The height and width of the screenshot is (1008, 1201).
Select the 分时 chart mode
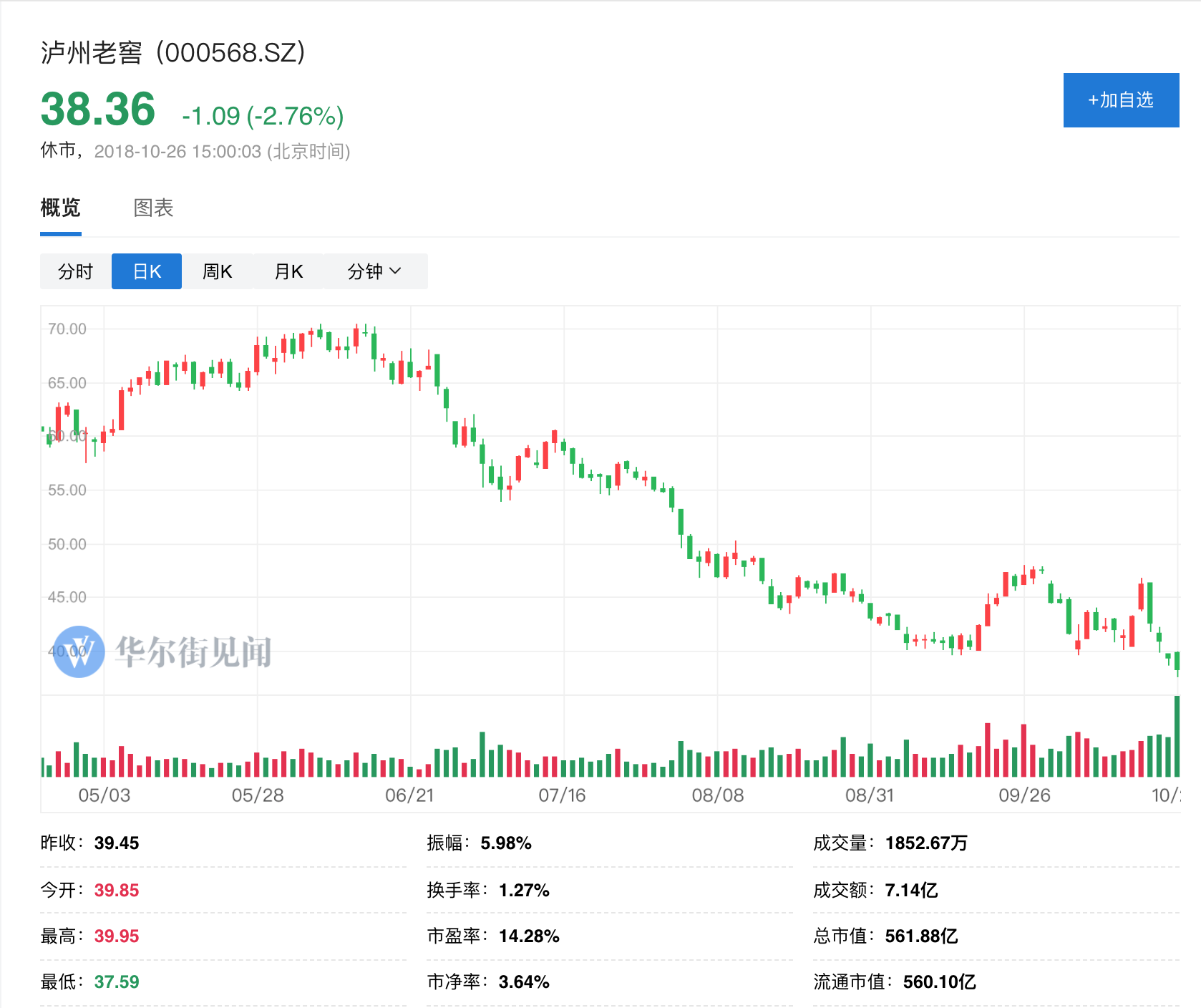point(76,271)
